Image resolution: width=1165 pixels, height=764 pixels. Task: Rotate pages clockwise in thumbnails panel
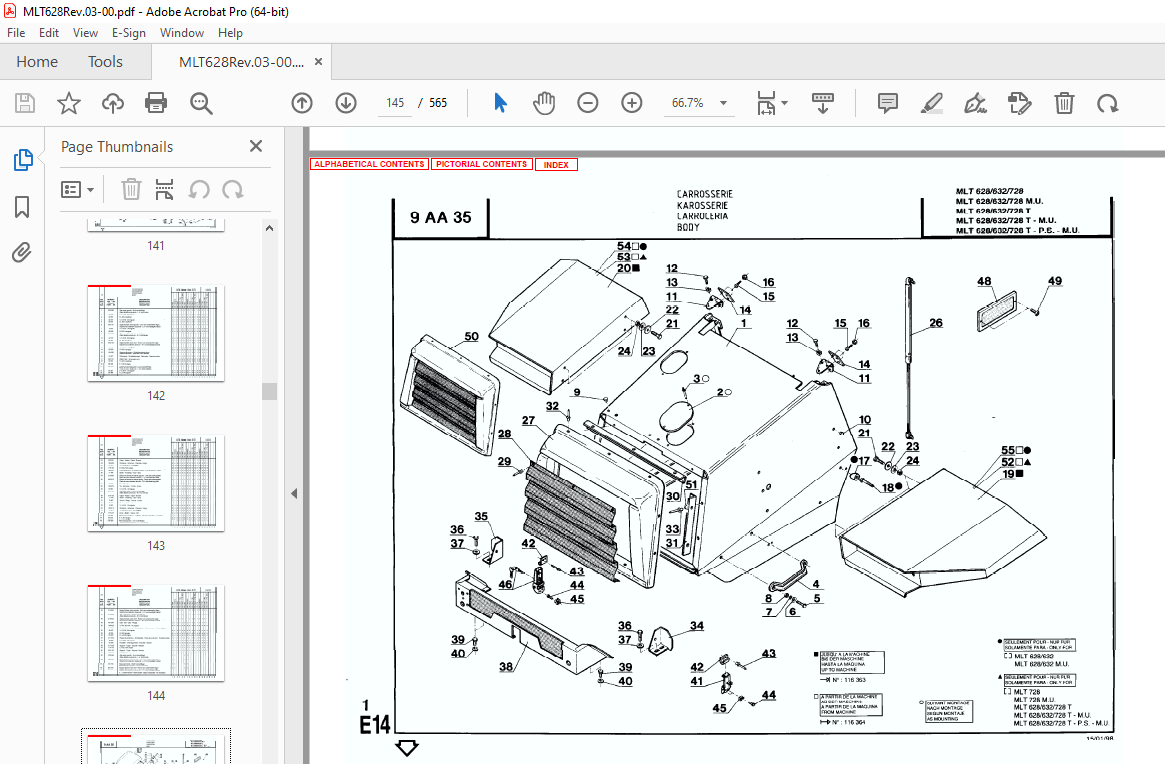tap(233, 189)
